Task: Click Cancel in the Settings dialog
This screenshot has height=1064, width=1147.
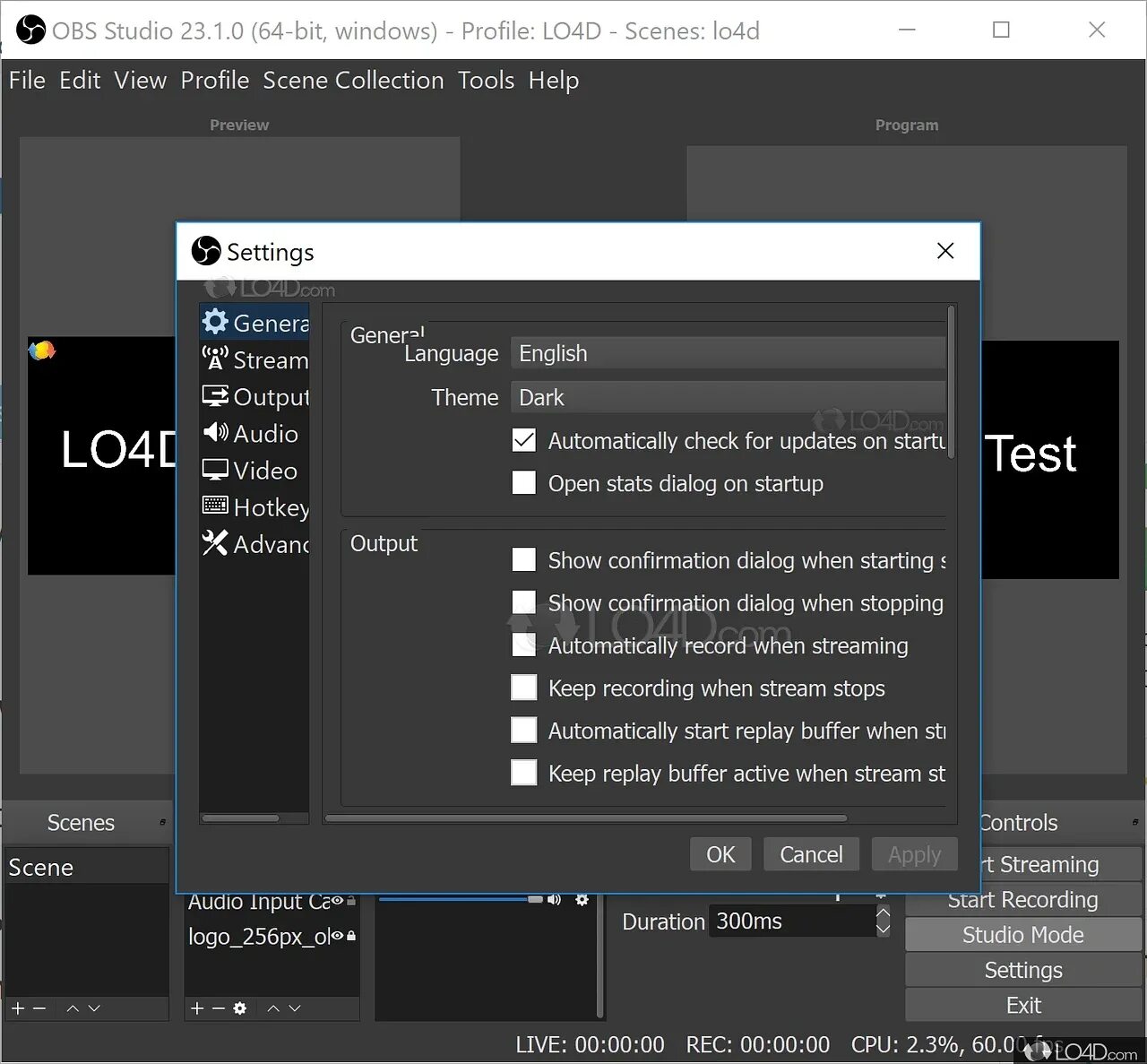Action: click(811, 854)
